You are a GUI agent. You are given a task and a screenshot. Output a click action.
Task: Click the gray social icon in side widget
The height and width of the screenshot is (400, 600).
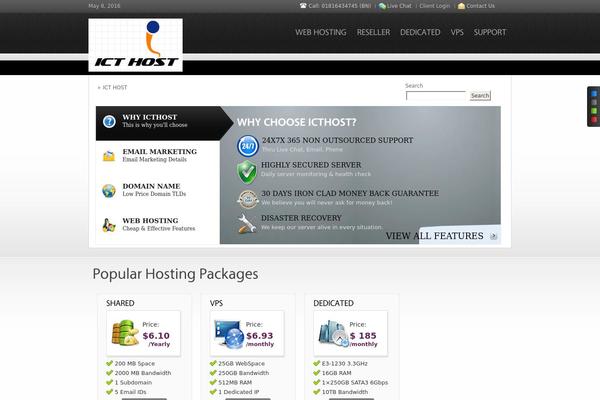click(594, 102)
